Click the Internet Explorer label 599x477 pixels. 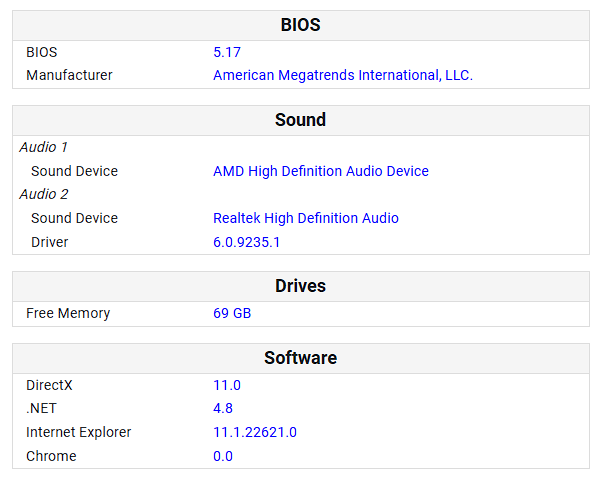pyautogui.click(x=79, y=432)
